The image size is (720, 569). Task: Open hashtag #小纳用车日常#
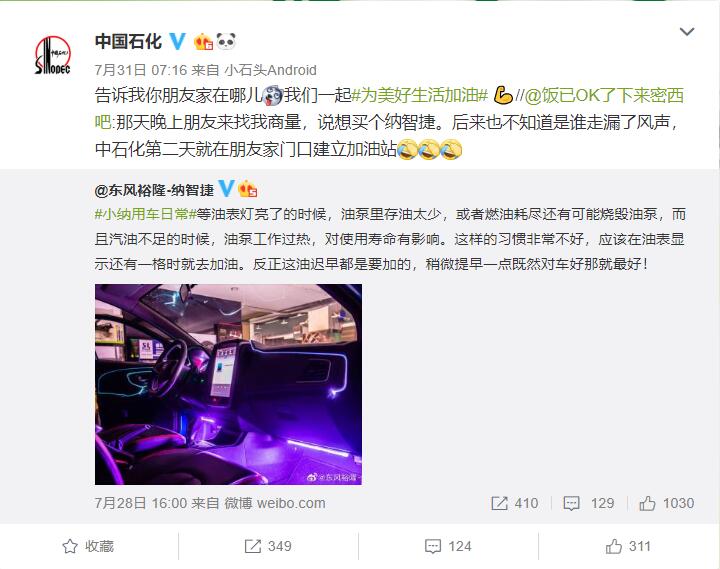pos(146,214)
